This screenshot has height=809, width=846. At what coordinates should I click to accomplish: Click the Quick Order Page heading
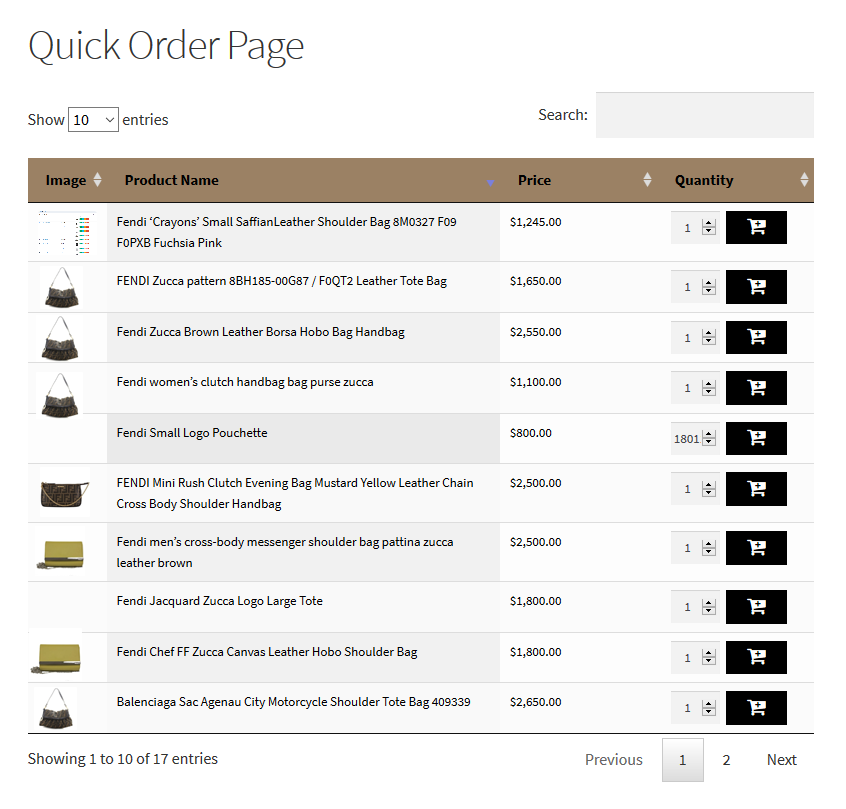click(166, 46)
